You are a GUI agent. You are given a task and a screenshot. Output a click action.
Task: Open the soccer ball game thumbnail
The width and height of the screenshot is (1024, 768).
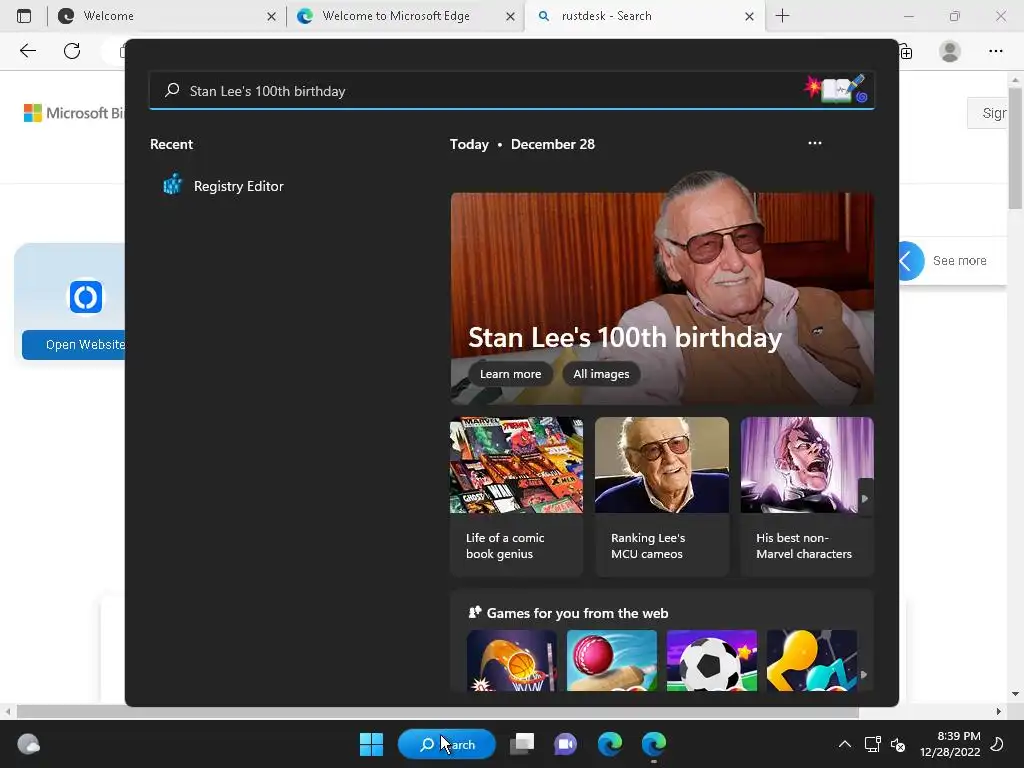(712, 660)
